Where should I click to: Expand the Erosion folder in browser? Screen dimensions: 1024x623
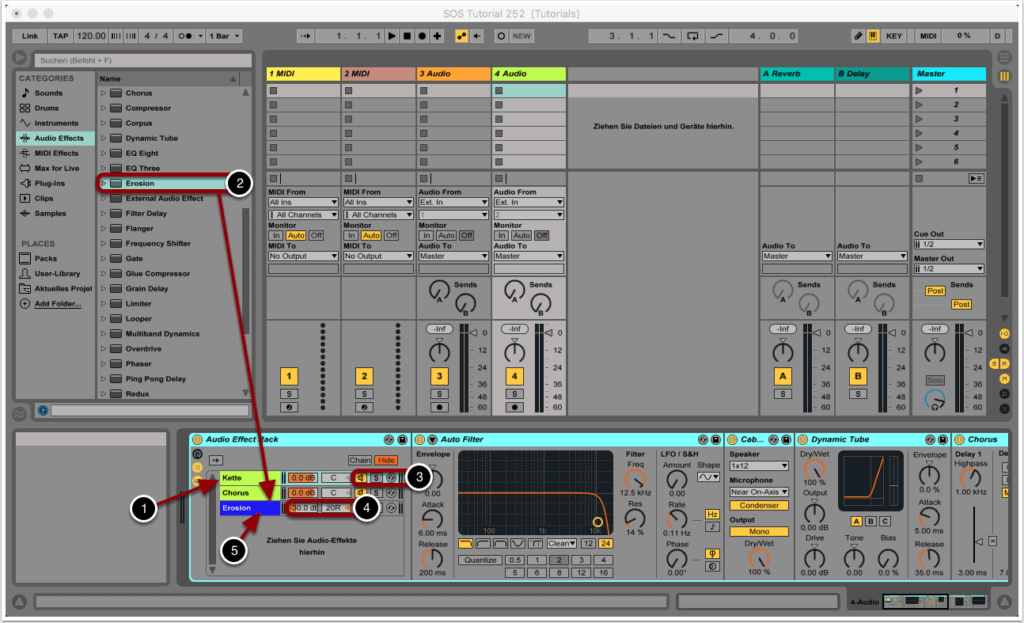103,184
